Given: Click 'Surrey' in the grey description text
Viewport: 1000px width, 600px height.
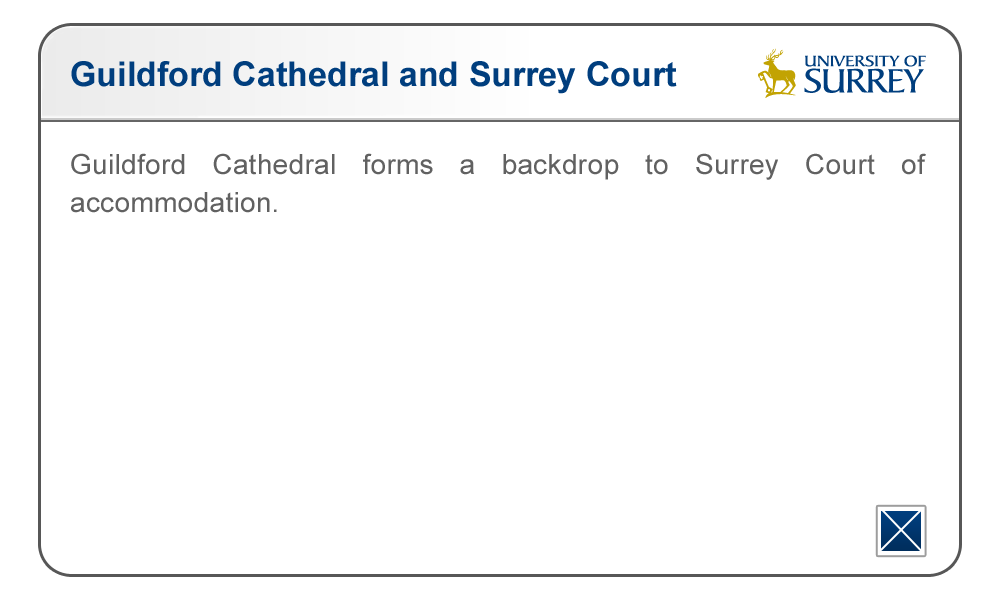Looking at the screenshot, I should (737, 166).
